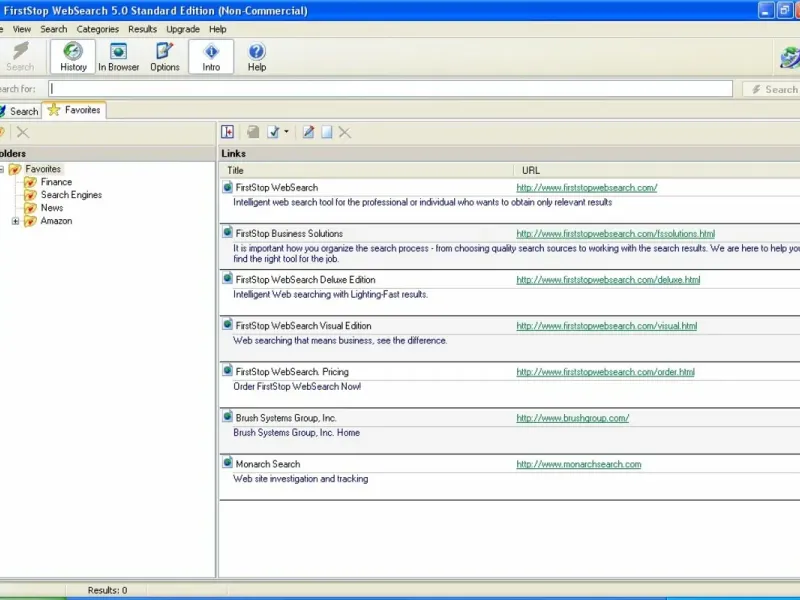Open the checkmark icon's dropdown arrow
This screenshot has width=800, height=600.
click(287, 132)
